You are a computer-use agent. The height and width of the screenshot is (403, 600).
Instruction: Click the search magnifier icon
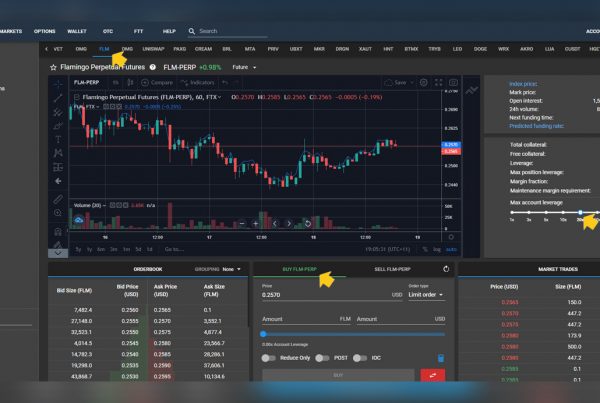[x=192, y=31]
